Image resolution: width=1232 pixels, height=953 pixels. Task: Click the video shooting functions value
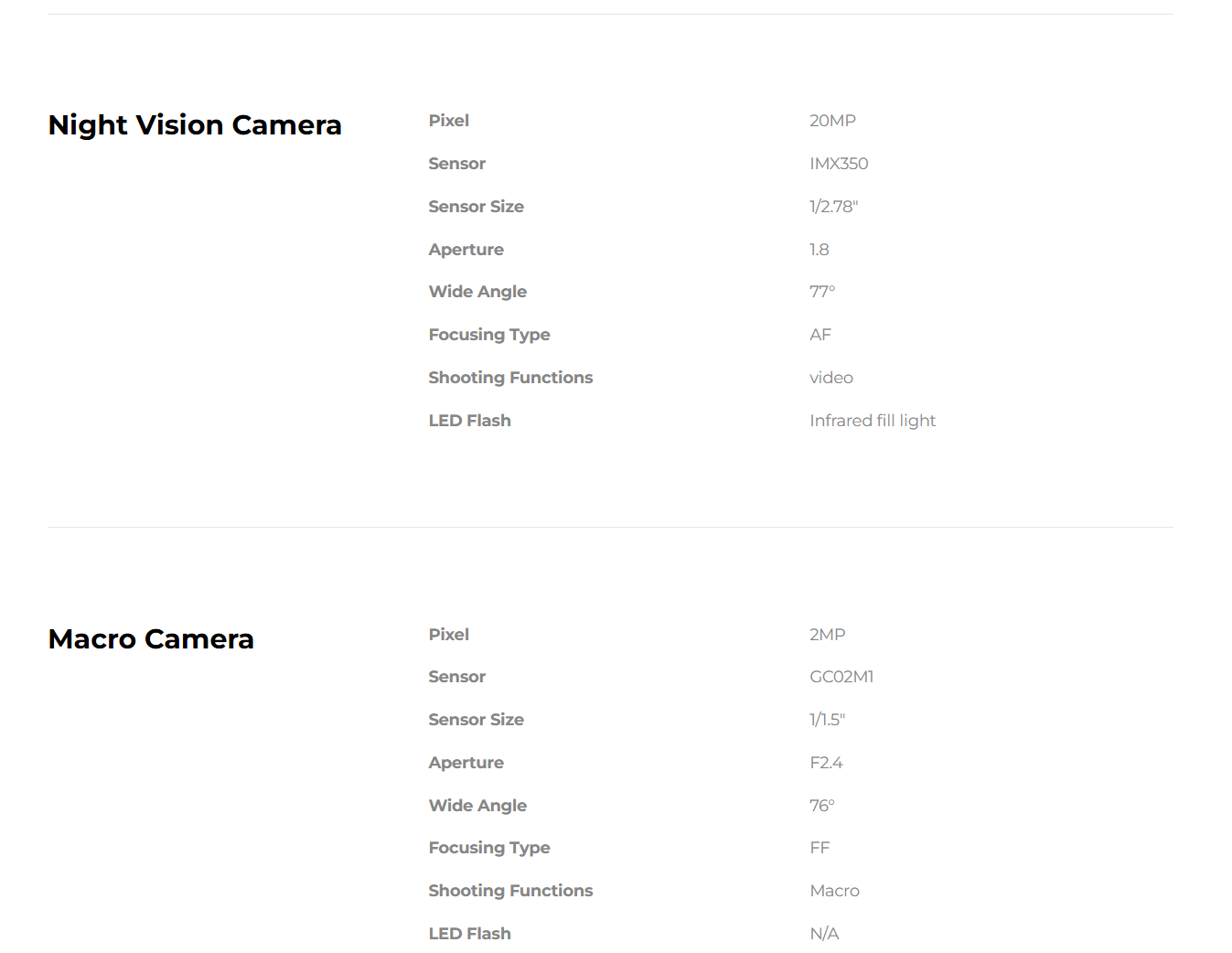pos(831,378)
